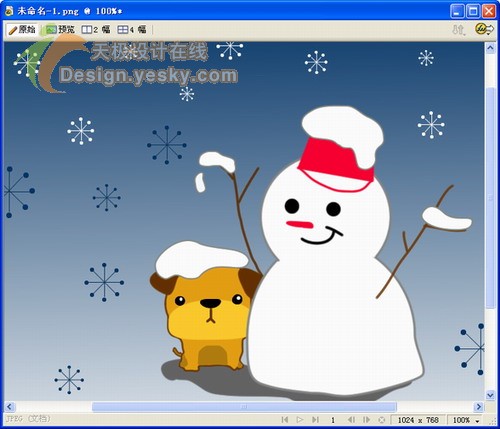Image resolution: width=500 pixels, height=429 pixels.
Task: Click the scroll-right arrow on horizontal scrollbar
Action: (479, 407)
